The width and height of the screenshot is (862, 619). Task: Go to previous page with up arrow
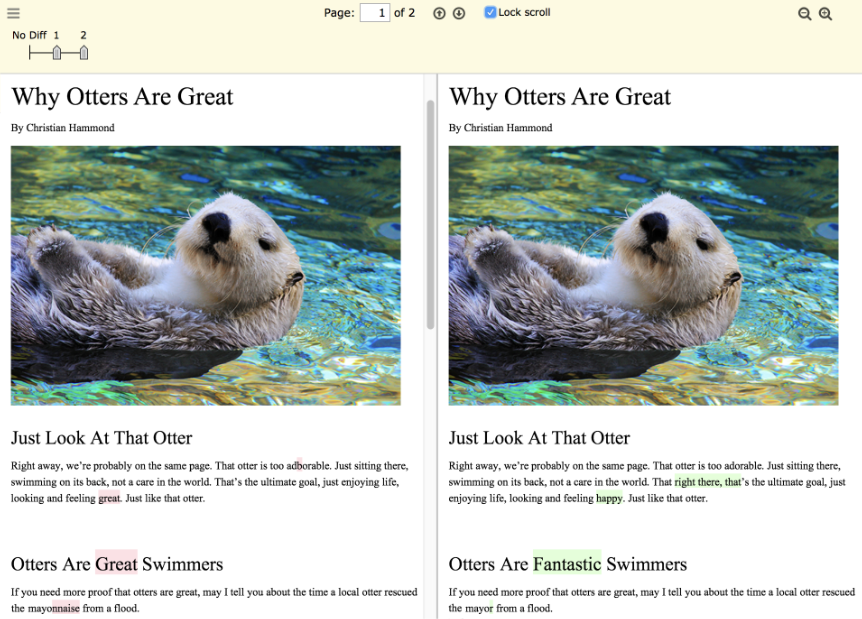click(439, 13)
